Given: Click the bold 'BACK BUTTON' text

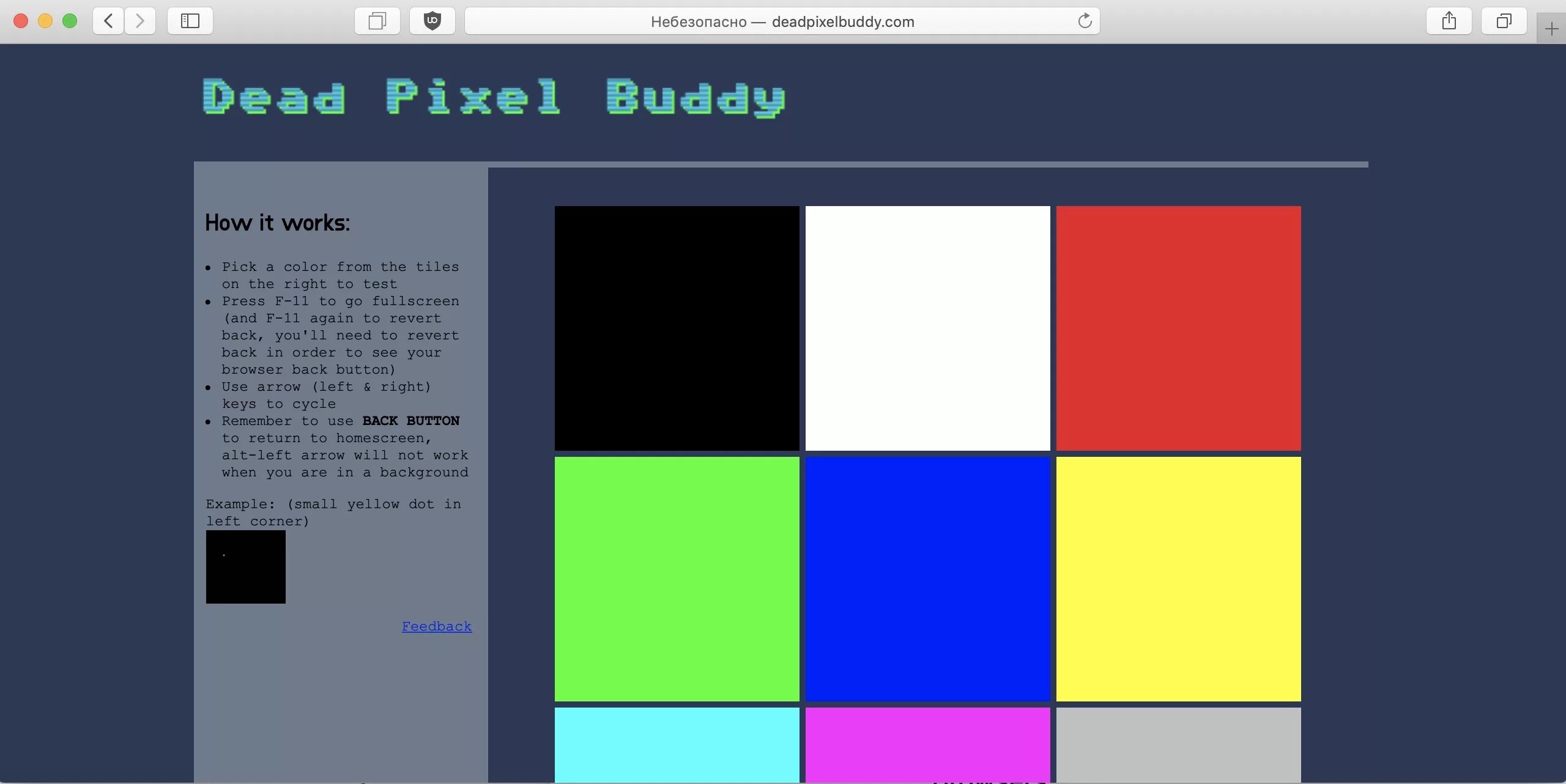Looking at the screenshot, I should [410, 421].
